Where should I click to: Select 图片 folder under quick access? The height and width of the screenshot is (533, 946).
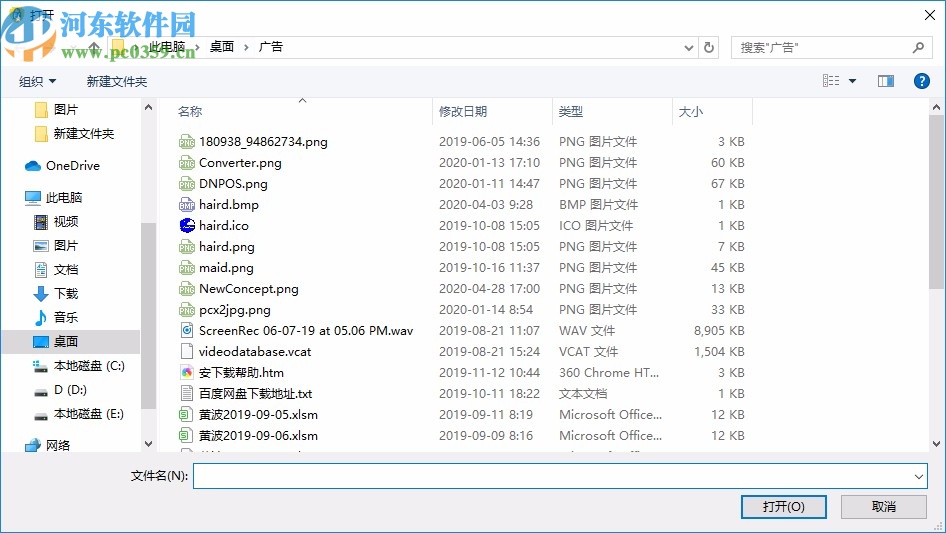point(66,110)
